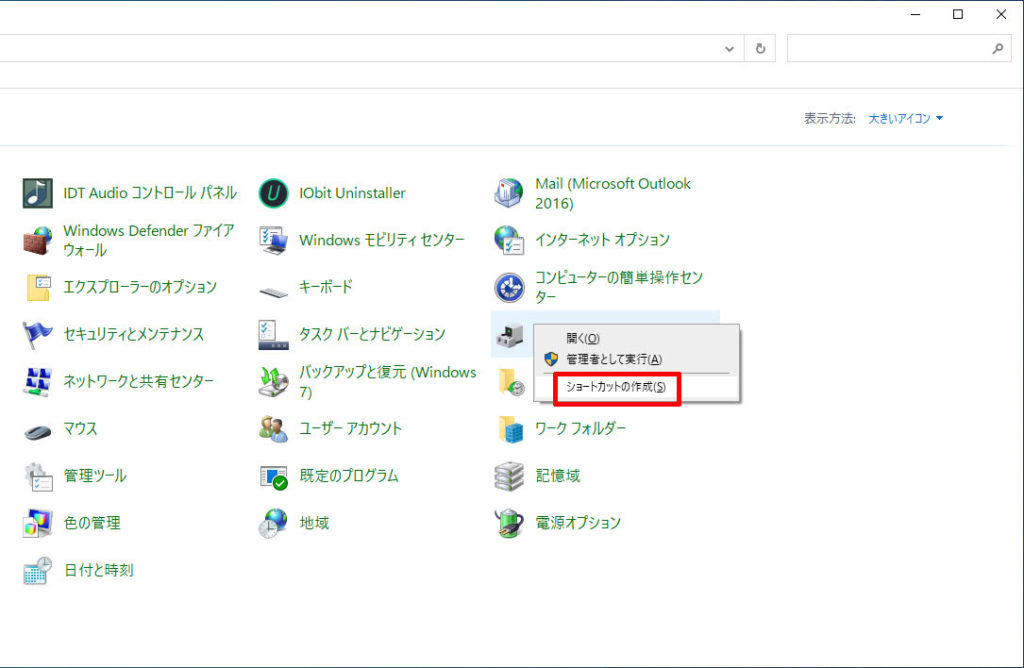Click the Control Panel search box
The height and width of the screenshot is (668, 1024).
point(890,48)
